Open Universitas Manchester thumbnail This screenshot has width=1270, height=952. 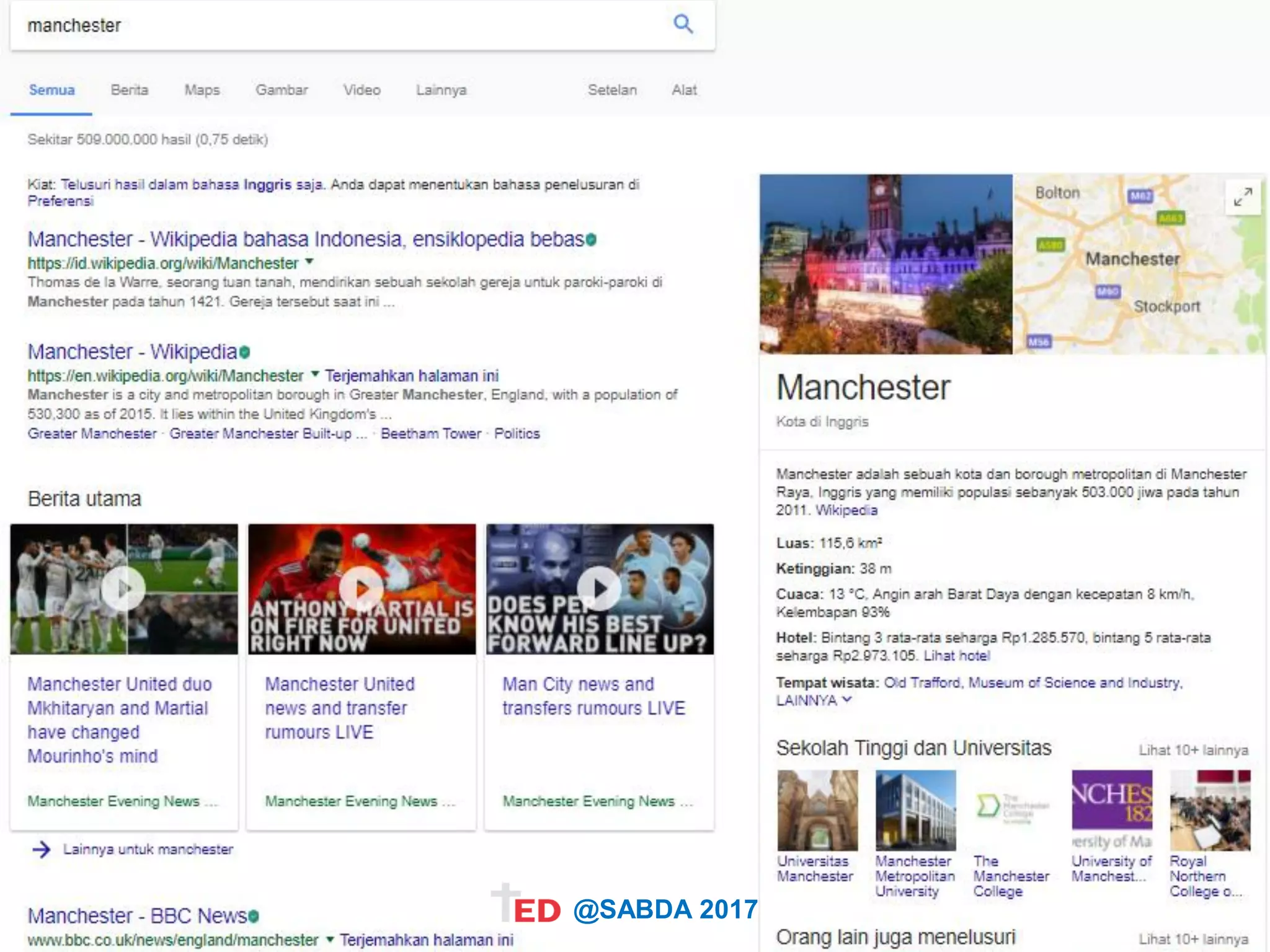[817, 810]
